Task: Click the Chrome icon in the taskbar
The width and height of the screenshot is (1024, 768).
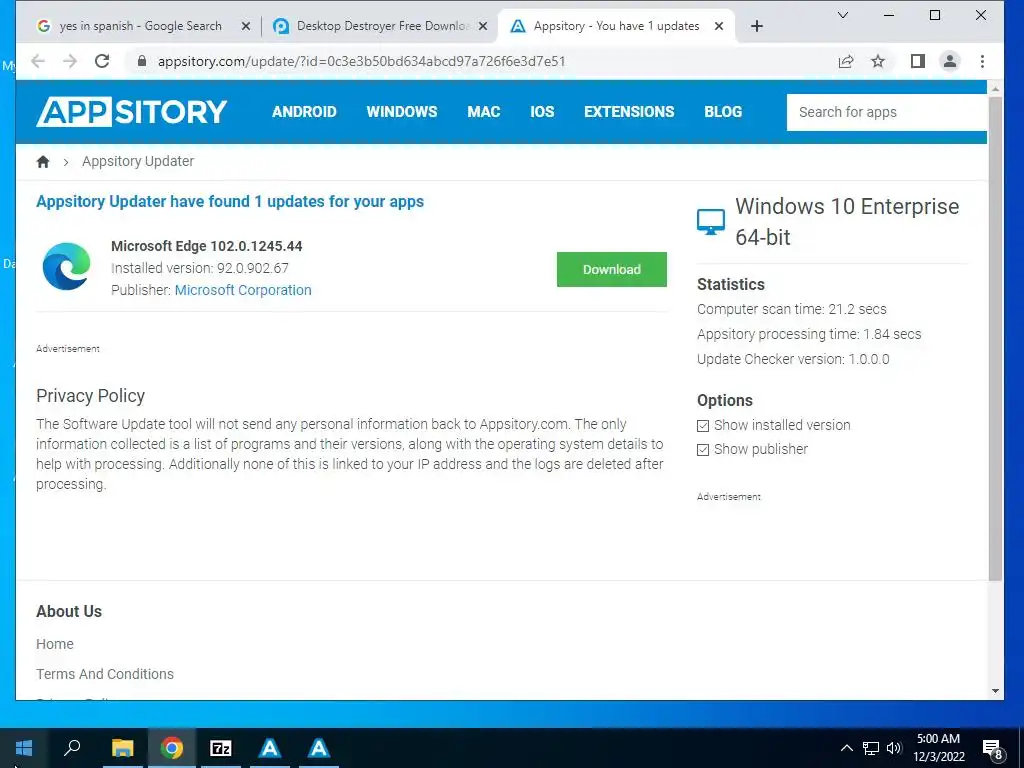Action: (172, 748)
